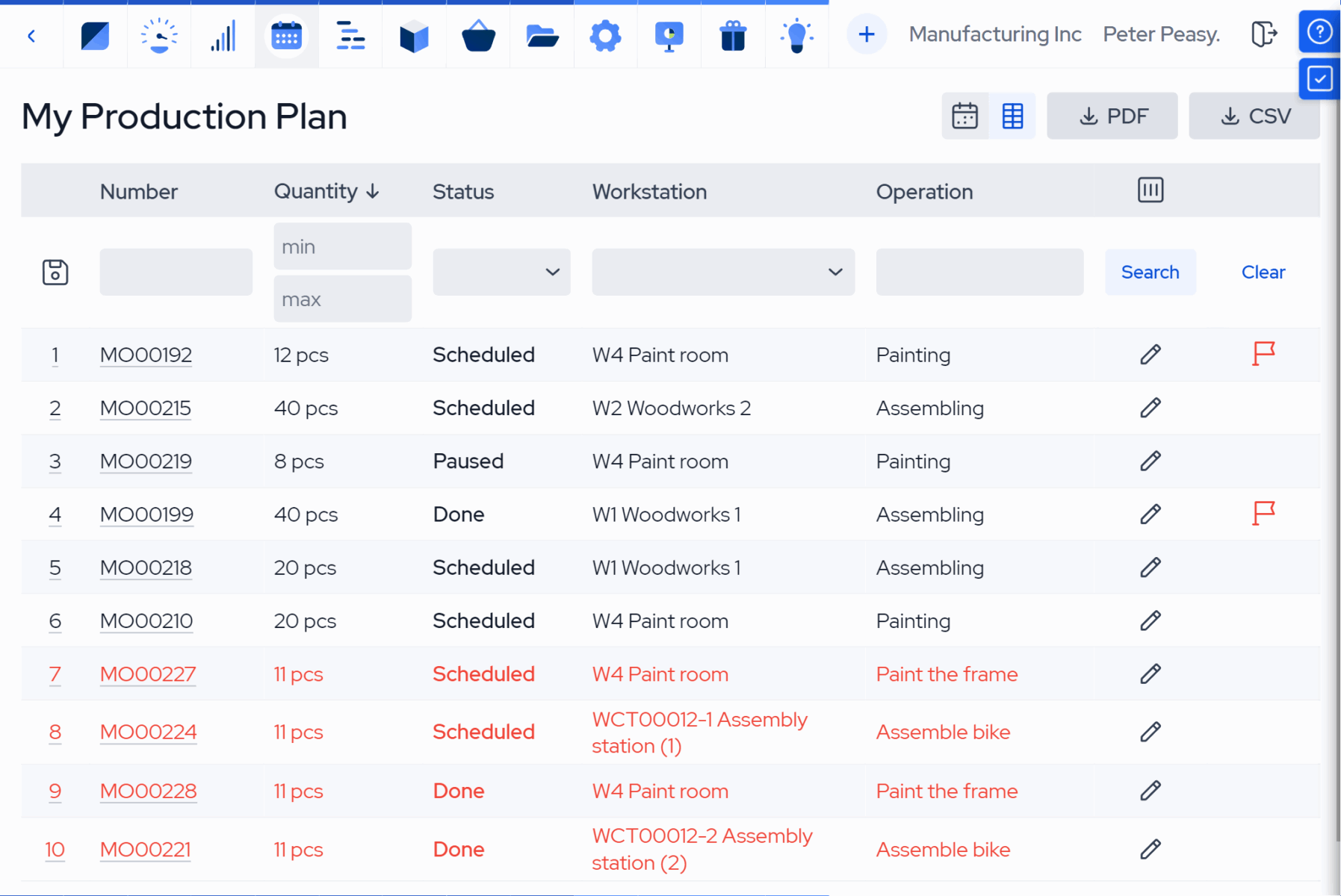1341x896 pixels.
Task: Click the red flag on row MO00199
Action: click(1263, 514)
